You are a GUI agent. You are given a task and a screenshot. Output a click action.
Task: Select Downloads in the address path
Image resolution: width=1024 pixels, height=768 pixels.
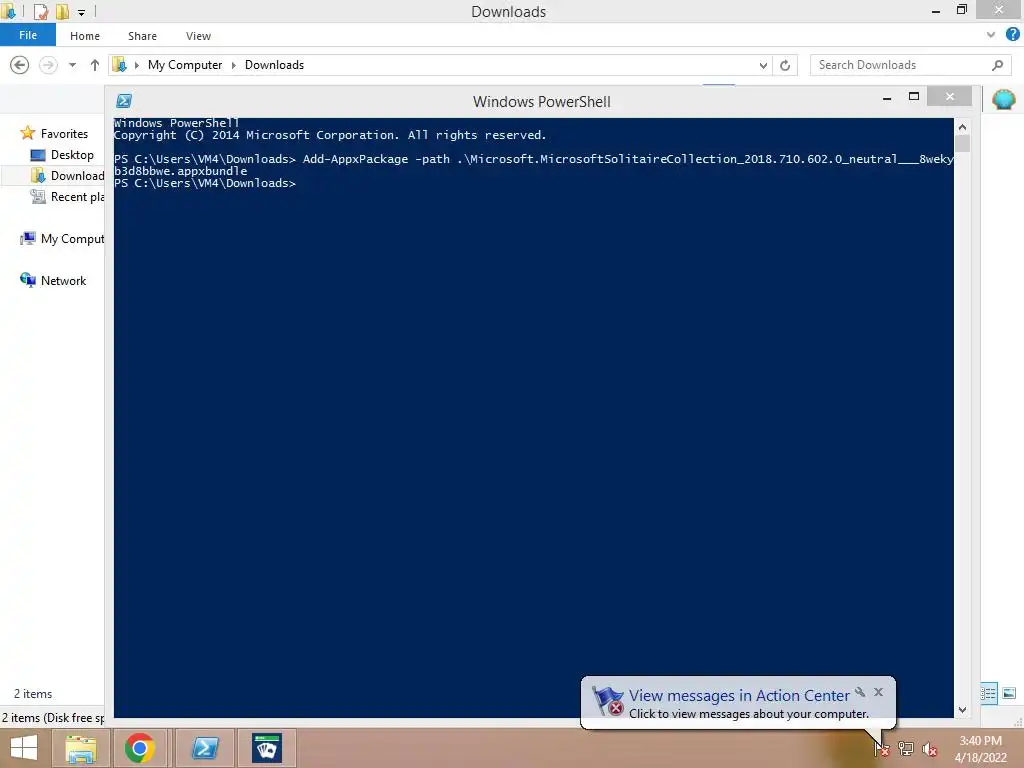pos(274,65)
